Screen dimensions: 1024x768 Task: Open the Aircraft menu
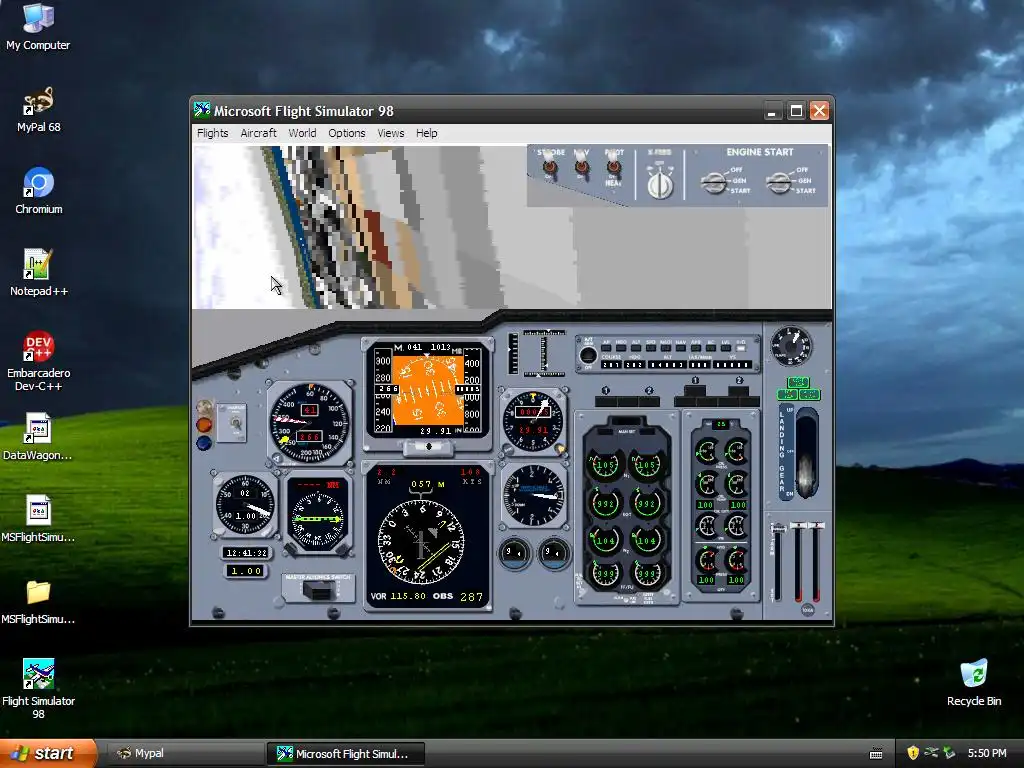point(259,133)
